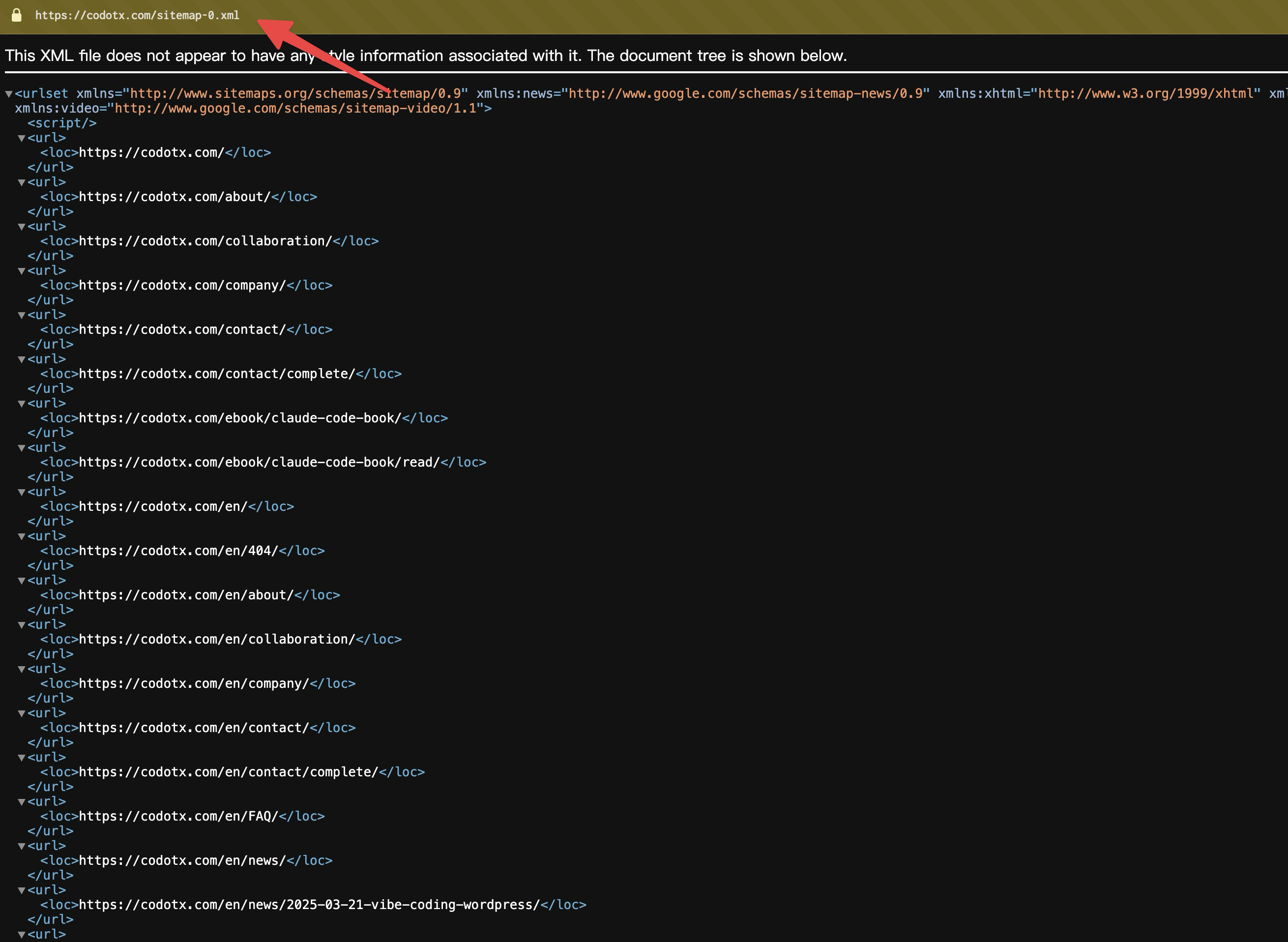Collapse the url entry containing /en/404/

pos(22,536)
